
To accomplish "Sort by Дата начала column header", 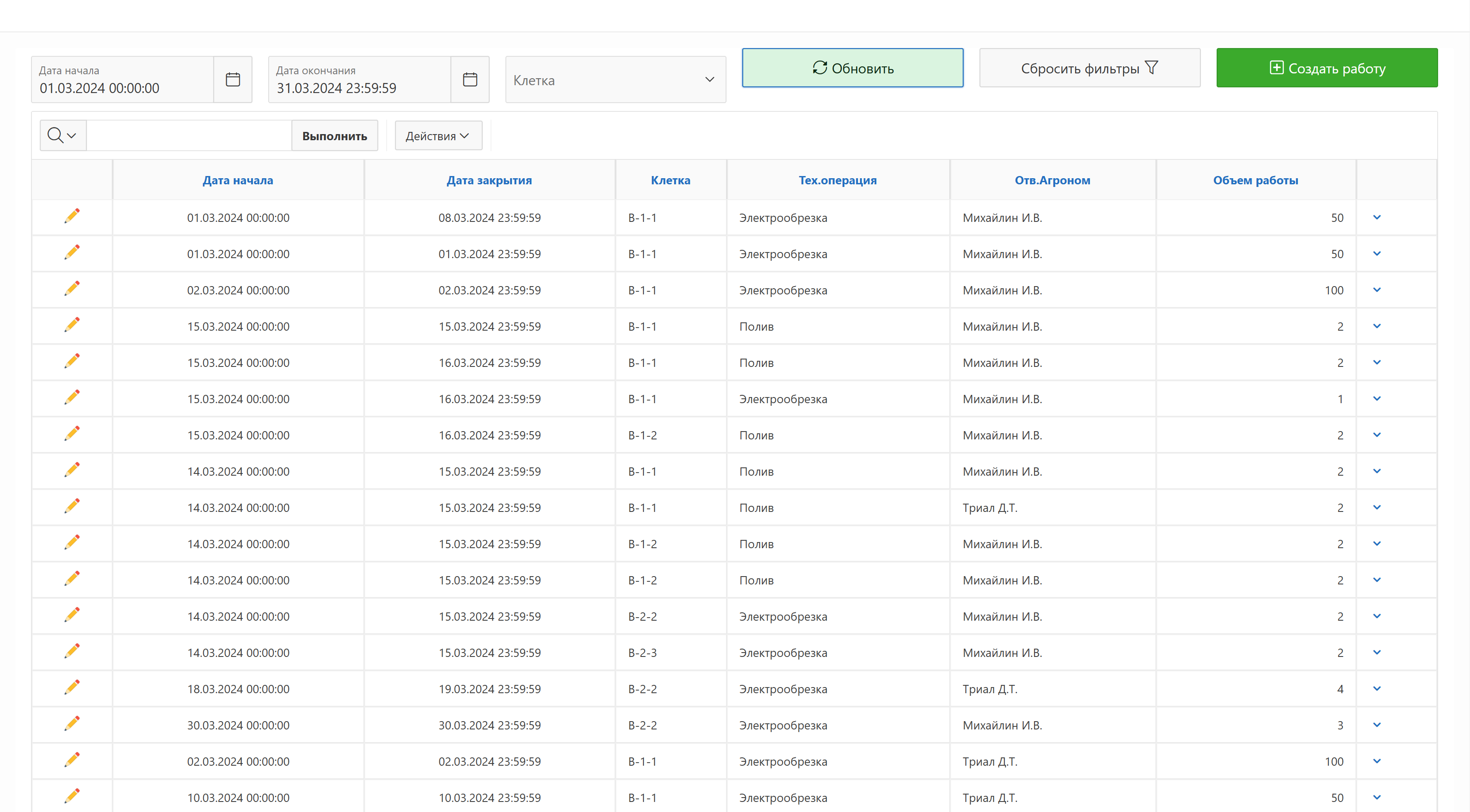I will [x=237, y=180].
